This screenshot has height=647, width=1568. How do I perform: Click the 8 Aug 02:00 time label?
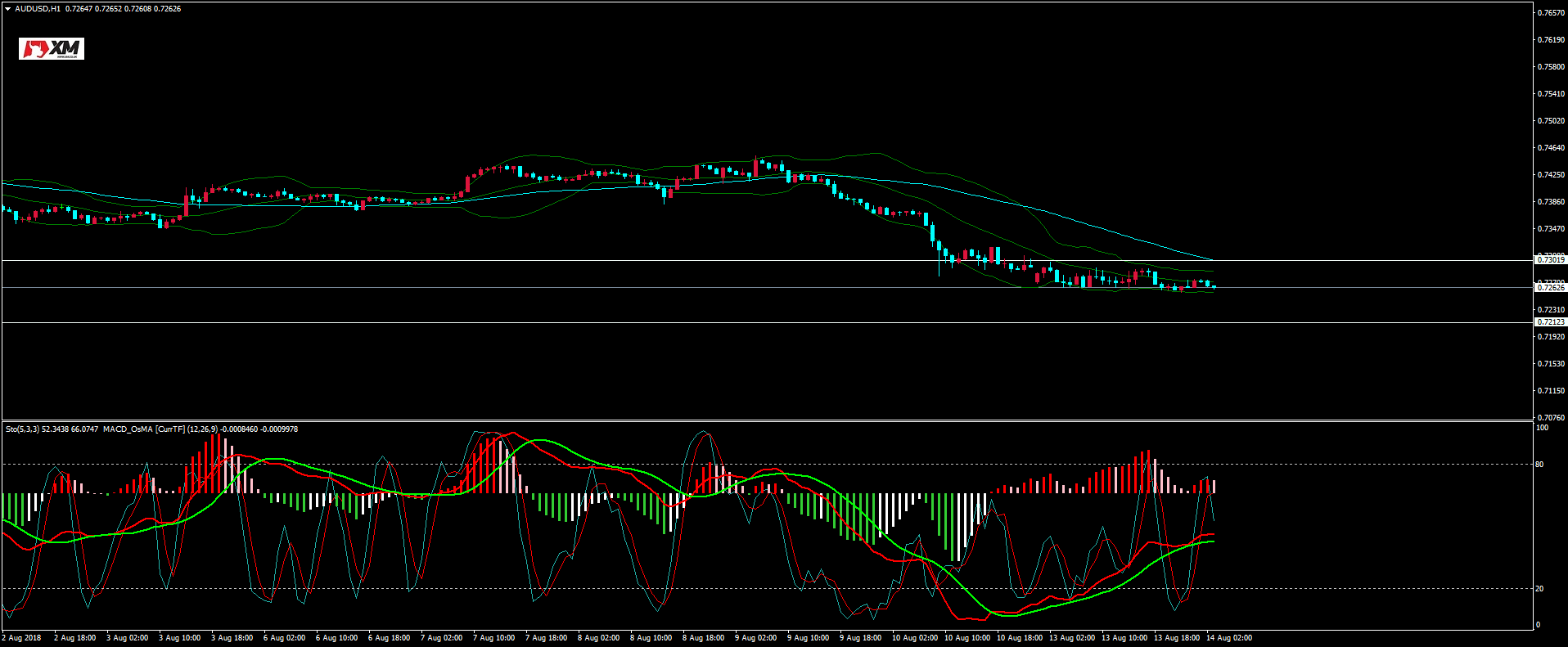[598, 638]
